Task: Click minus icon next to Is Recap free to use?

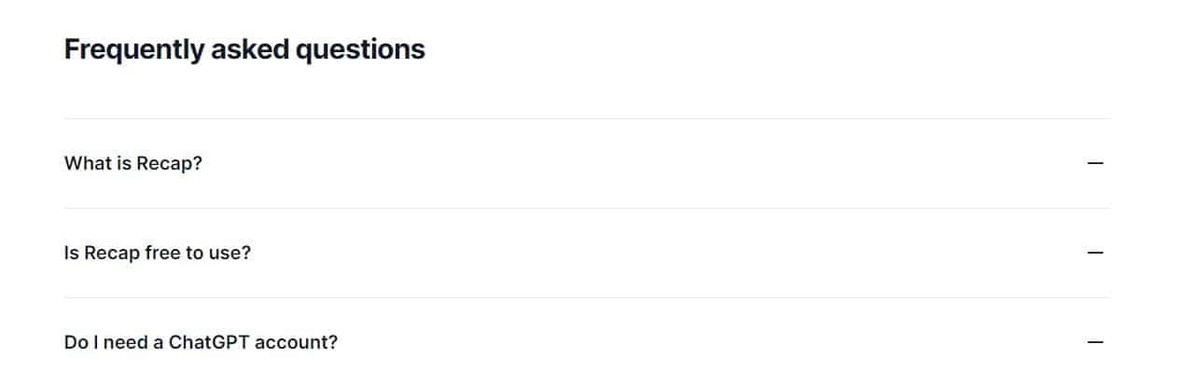Action: pyautogui.click(x=1096, y=253)
